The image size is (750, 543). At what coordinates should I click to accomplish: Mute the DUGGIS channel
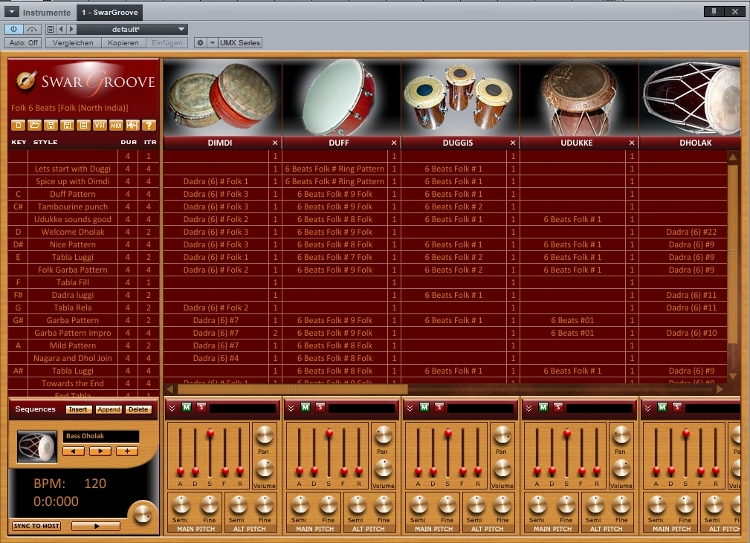424,407
